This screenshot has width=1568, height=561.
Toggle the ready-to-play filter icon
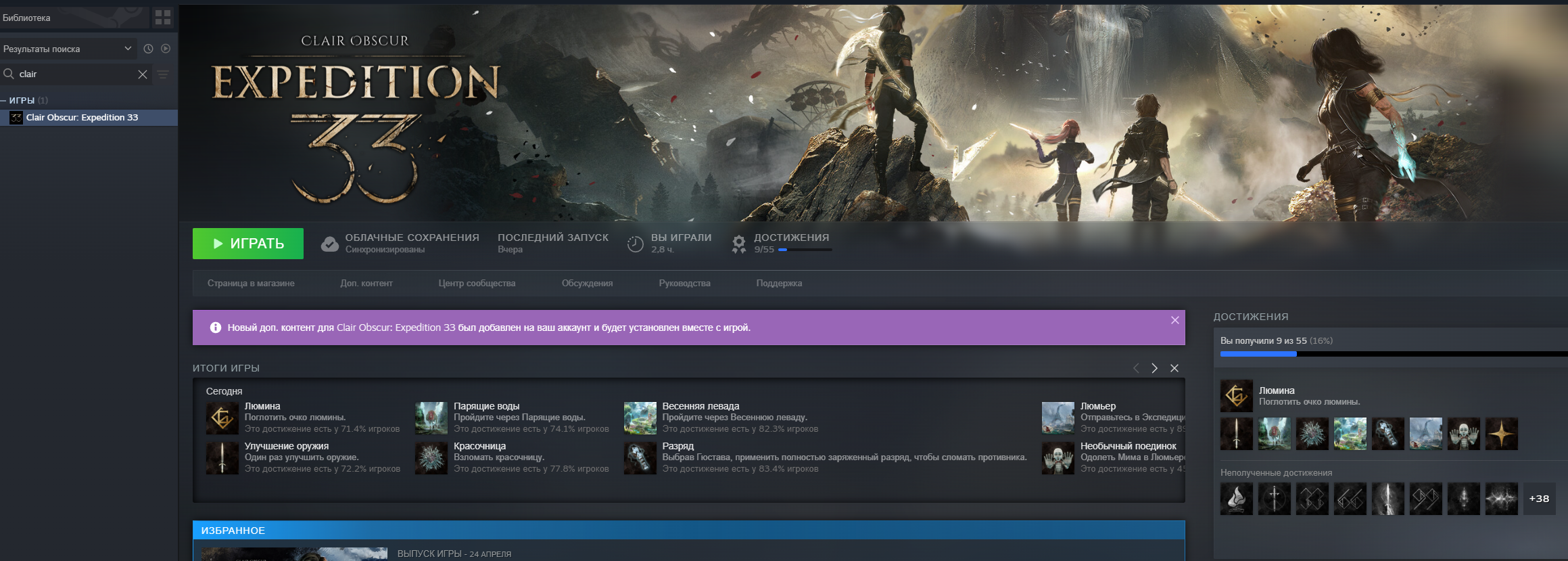[x=166, y=49]
